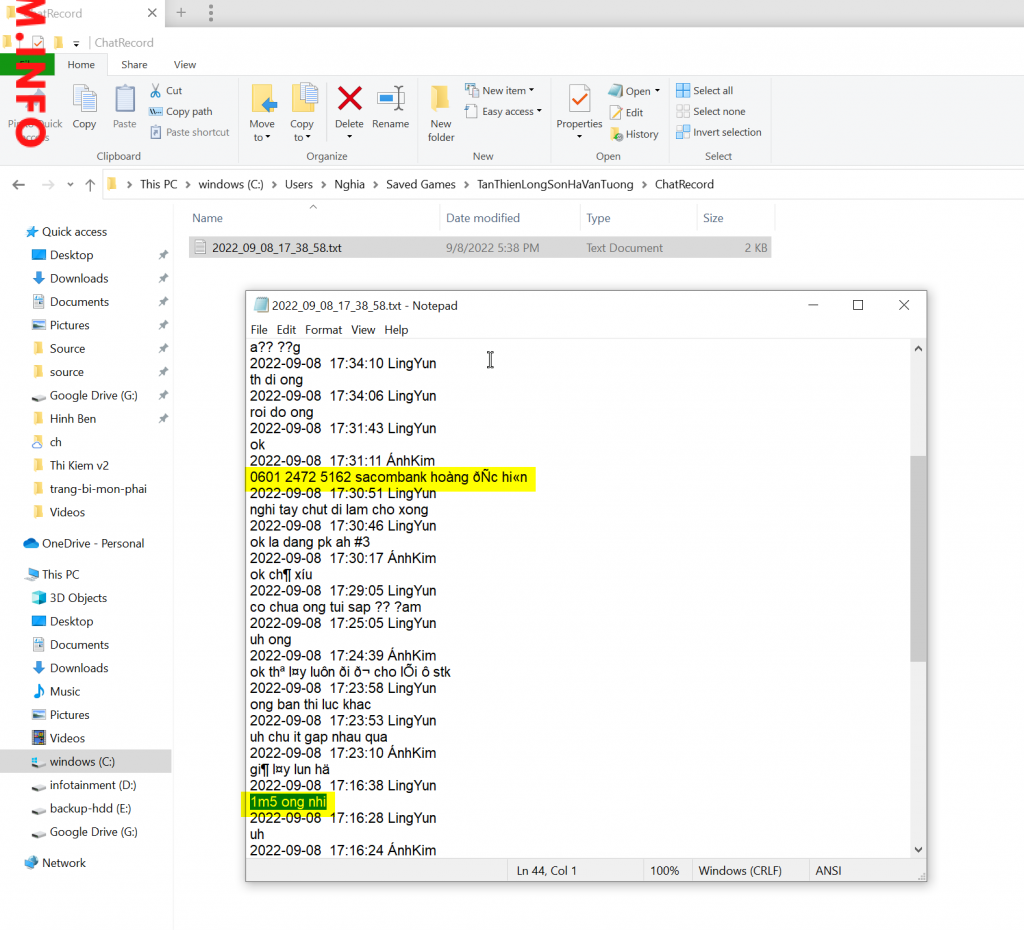Viewport: 1024px width, 930px height.
Task: Click Select all in ribbon
Action: [704, 91]
